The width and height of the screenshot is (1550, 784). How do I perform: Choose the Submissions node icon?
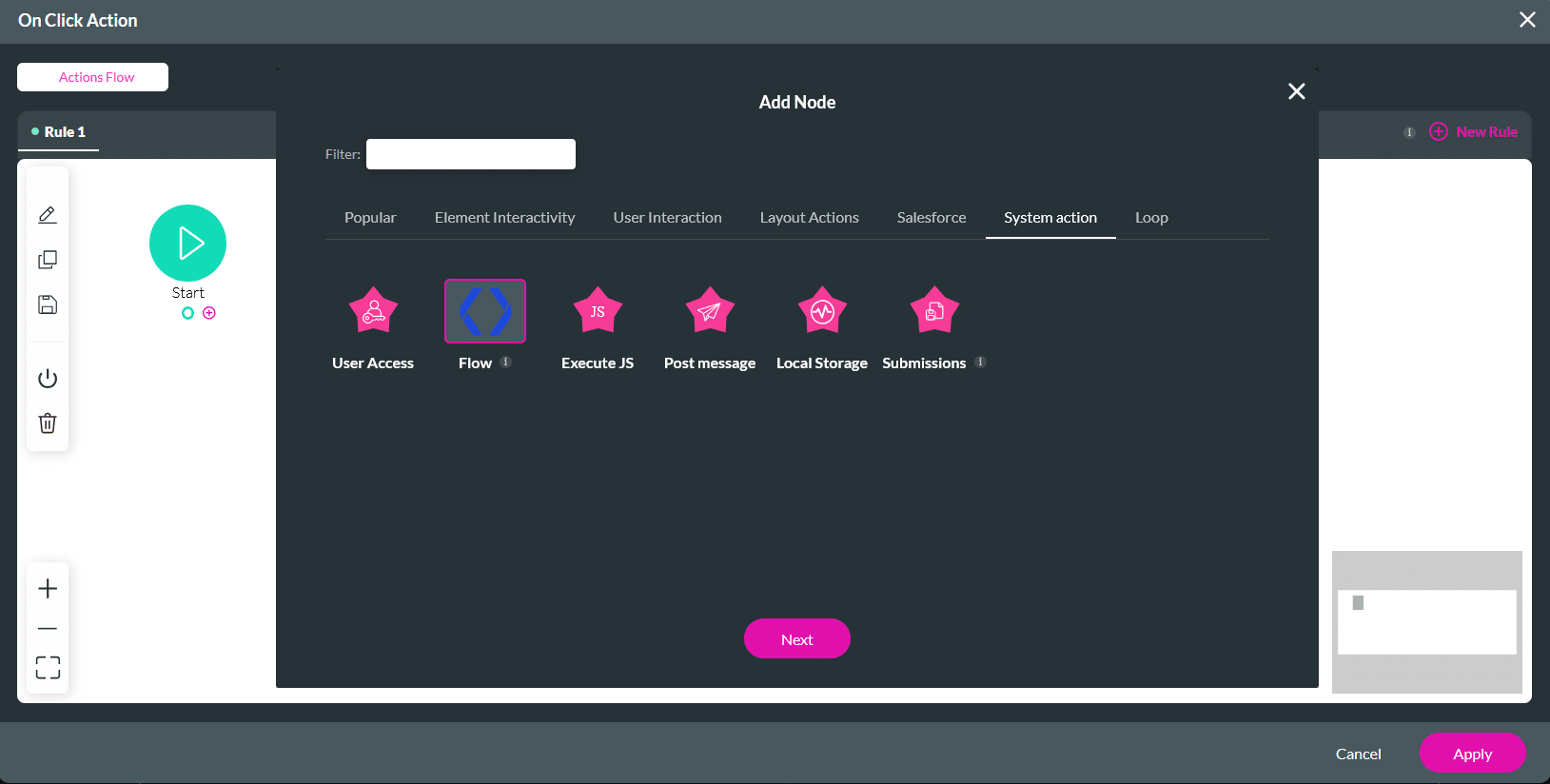click(x=934, y=310)
